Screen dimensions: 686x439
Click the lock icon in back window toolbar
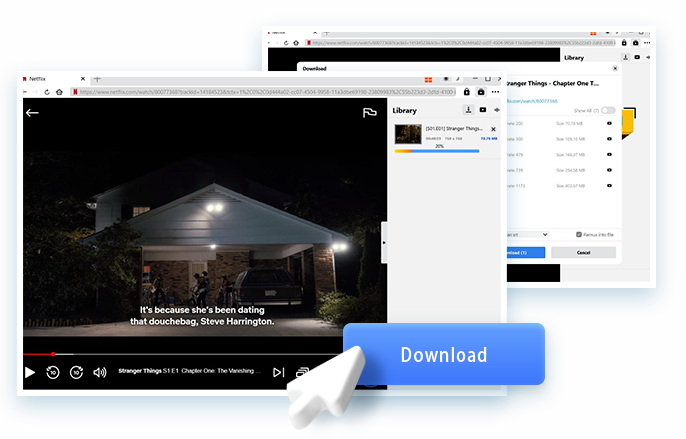tap(624, 43)
